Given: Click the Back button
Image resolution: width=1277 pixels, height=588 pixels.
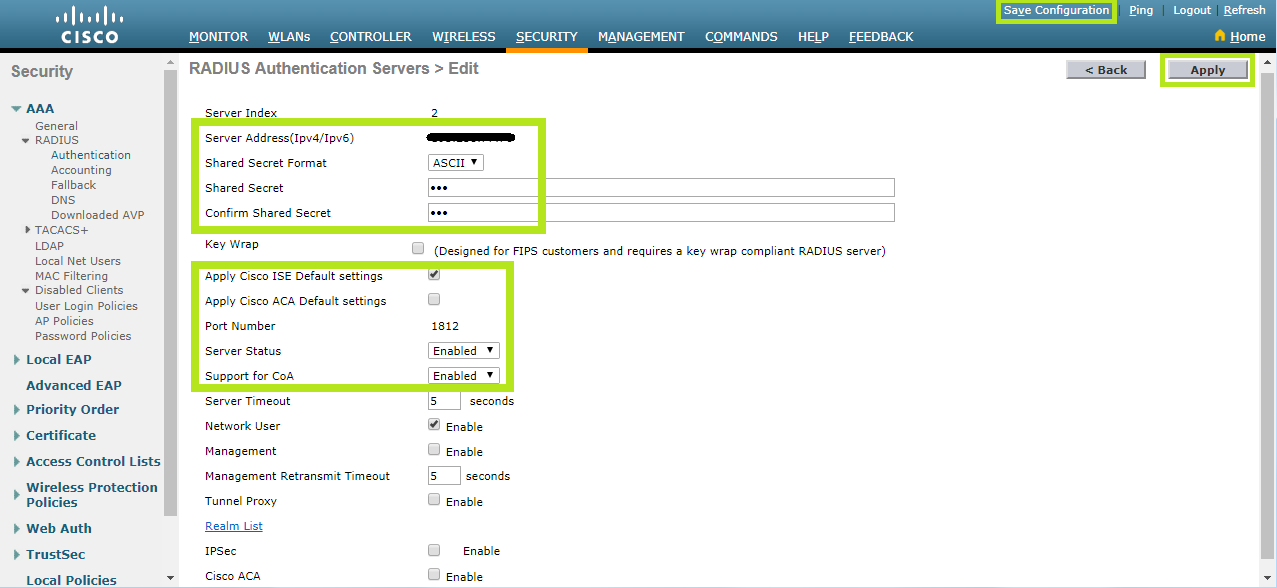Looking at the screenshot, I should (1105, 70).
